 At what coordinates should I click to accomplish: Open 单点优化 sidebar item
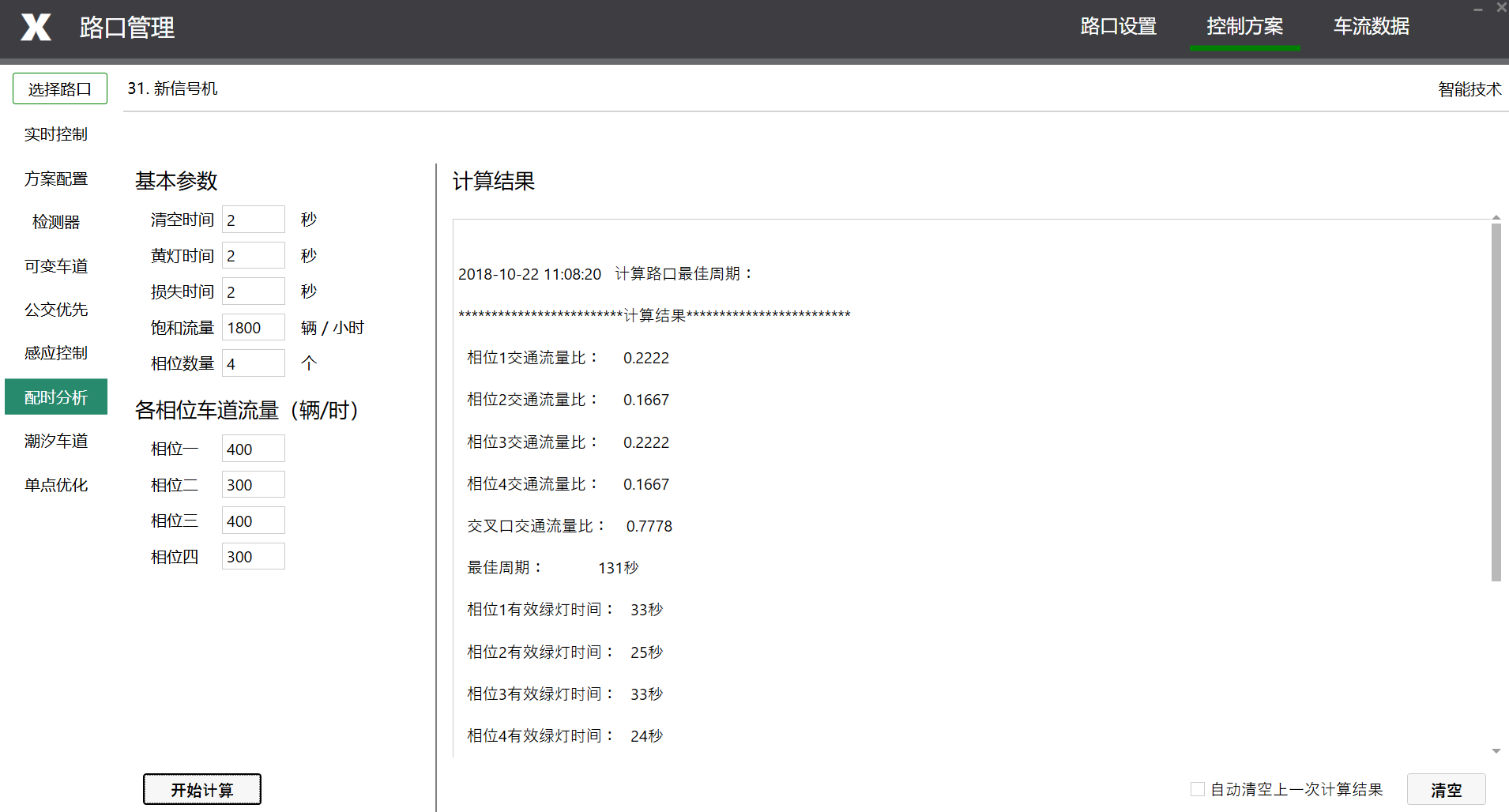[x=56, y=485]
